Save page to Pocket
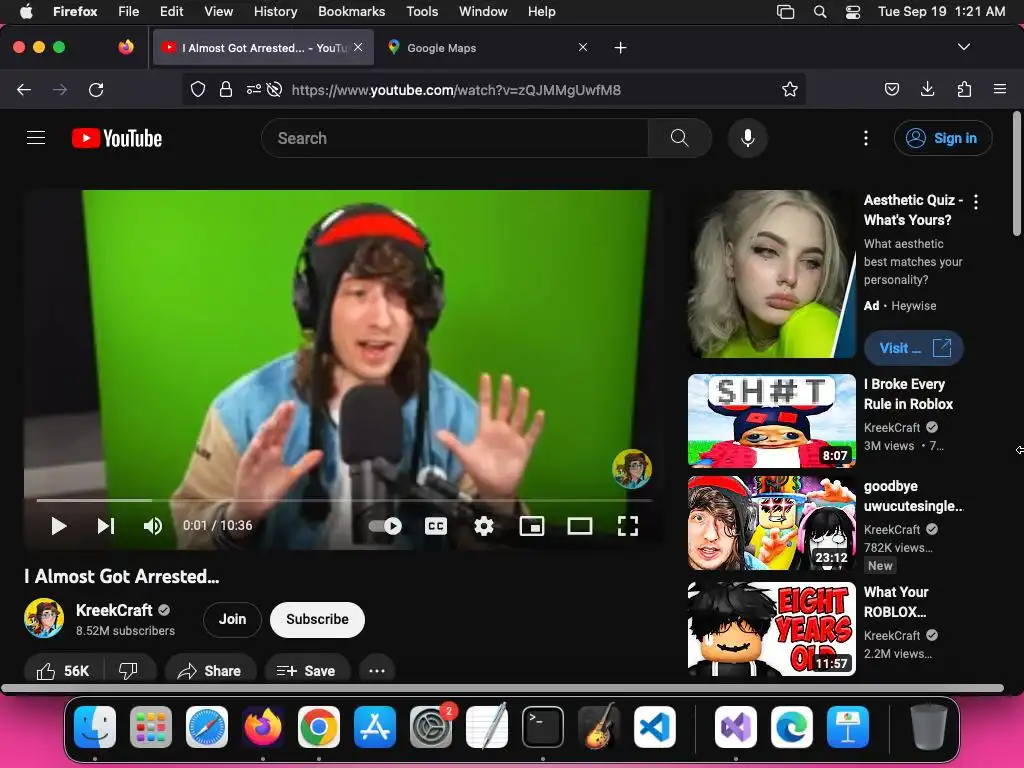Image resolution: width=1024 pixels, height=768 pixels. point(891,89)
